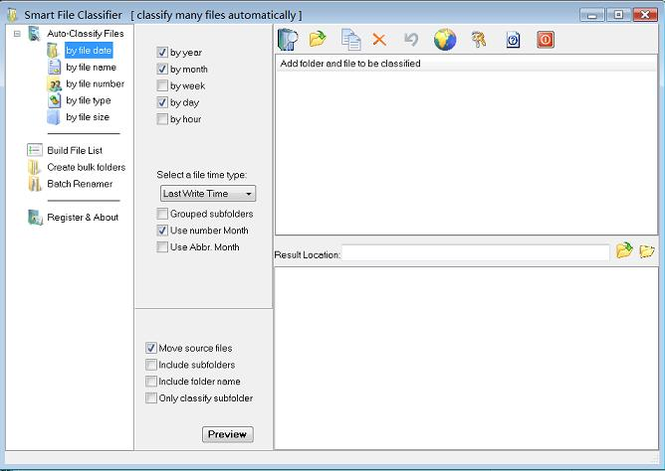Click the Register & About icon

(35, 217)
